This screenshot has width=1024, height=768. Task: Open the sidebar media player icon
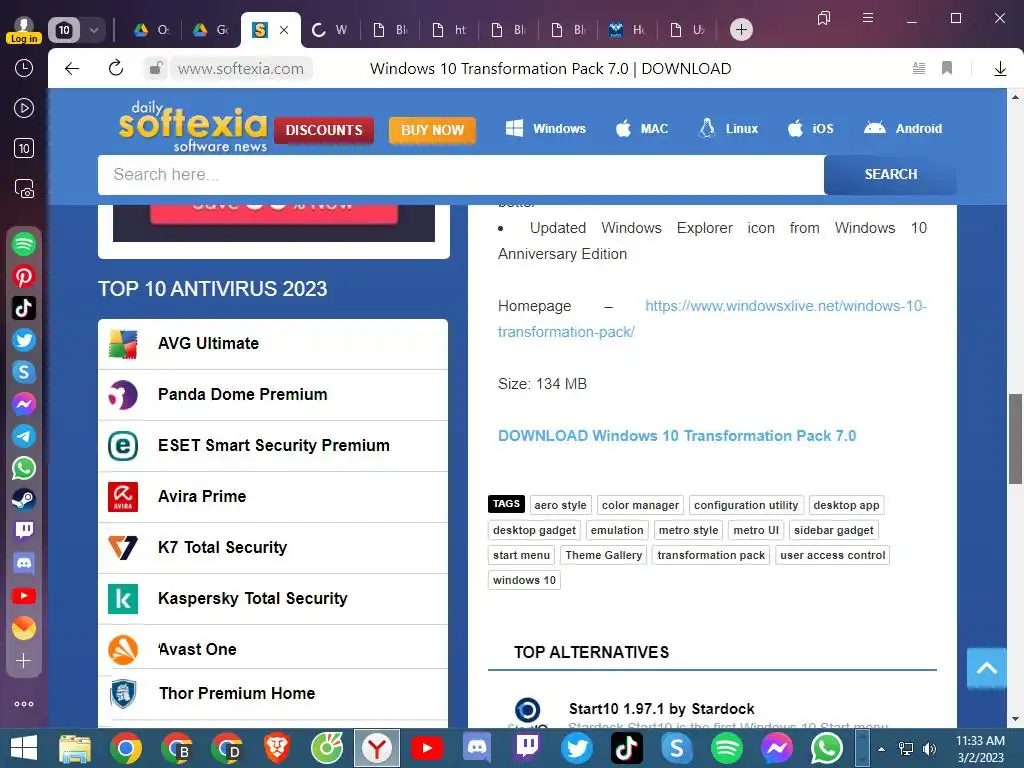click(x=24, y=108)
